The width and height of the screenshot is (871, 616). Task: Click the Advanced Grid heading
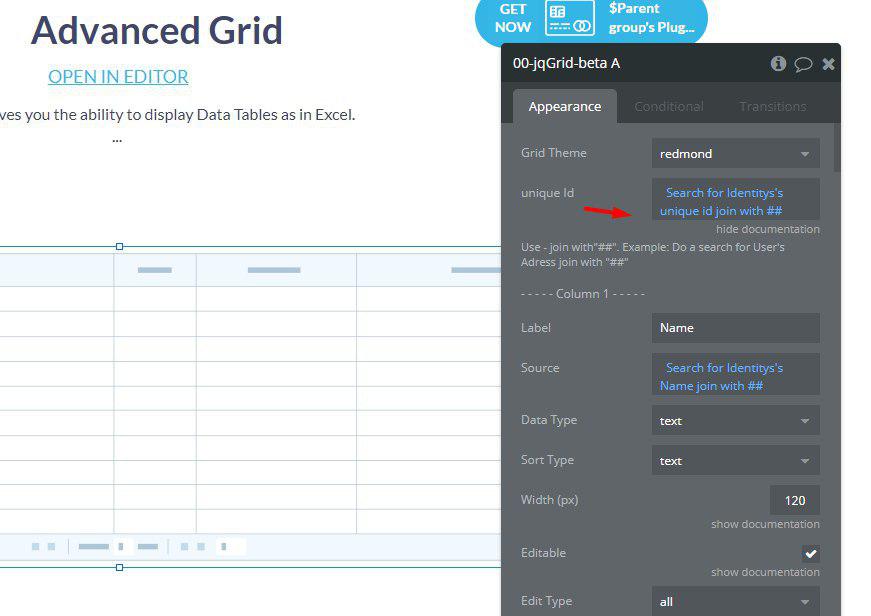click(x=157, y=30)
